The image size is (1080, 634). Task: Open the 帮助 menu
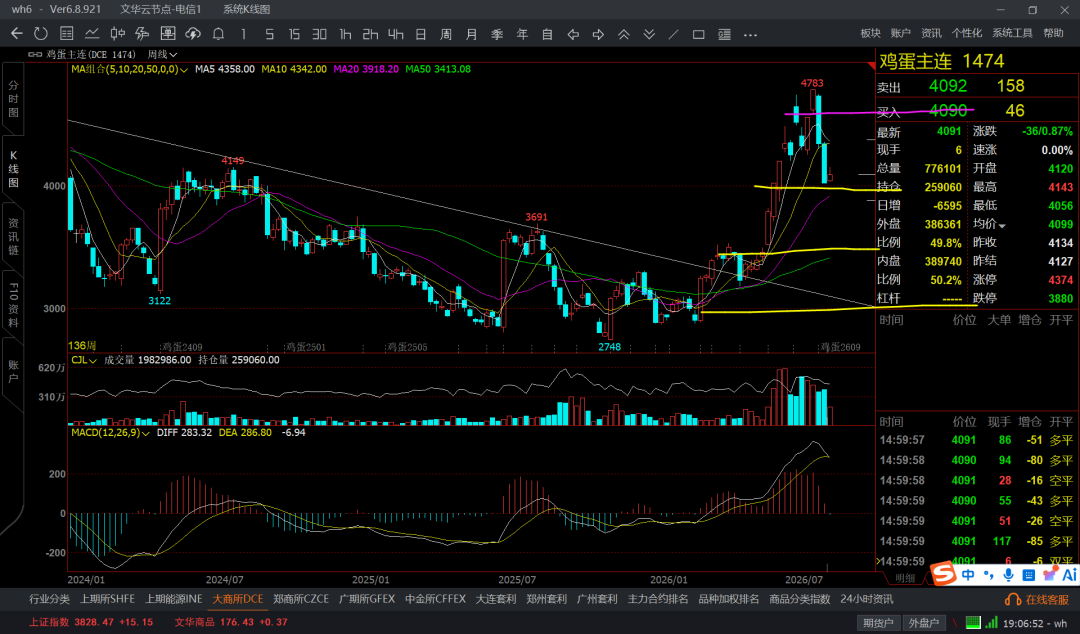[1052, 33]
